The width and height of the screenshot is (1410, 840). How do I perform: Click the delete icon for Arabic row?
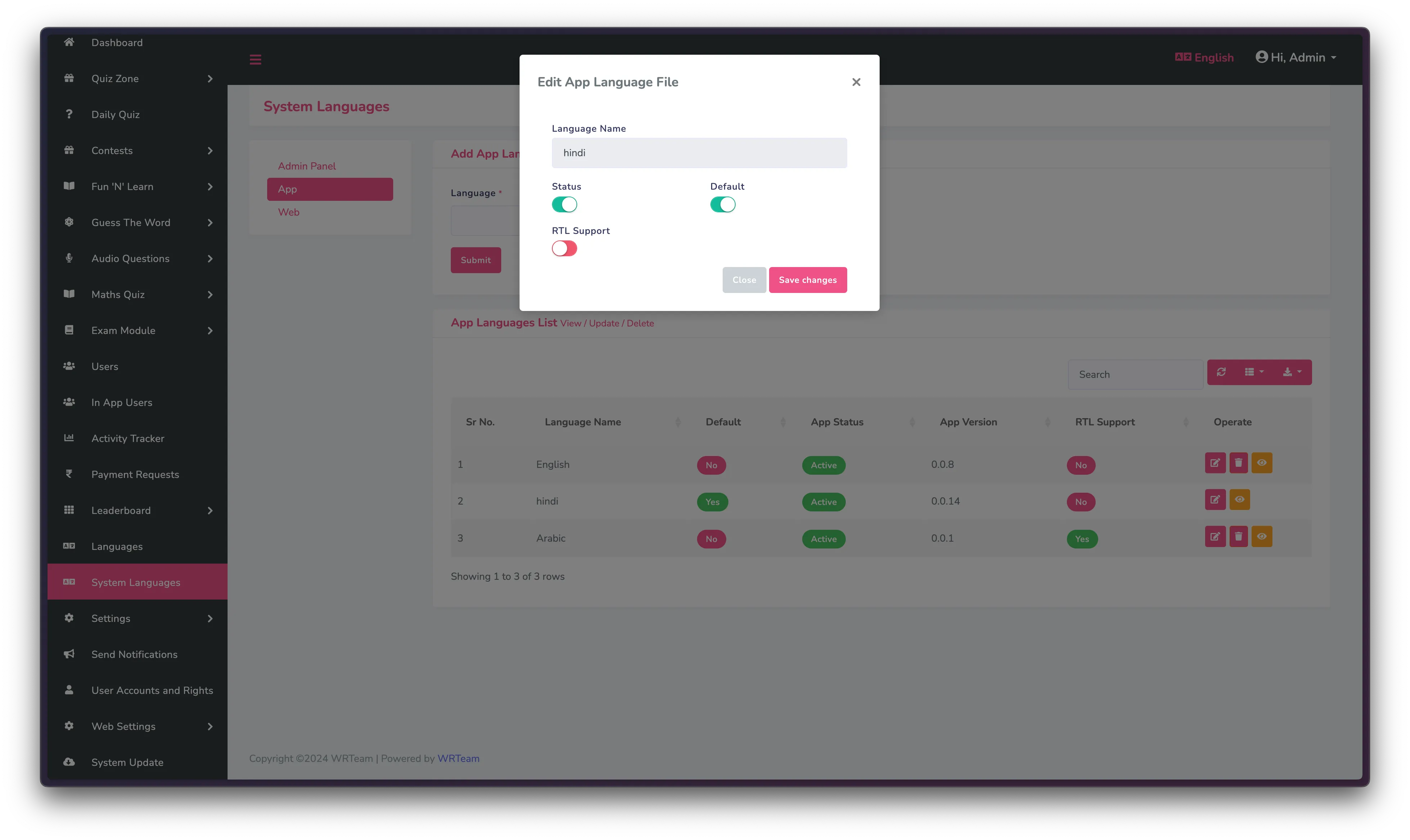click(x=1238, y=536)
